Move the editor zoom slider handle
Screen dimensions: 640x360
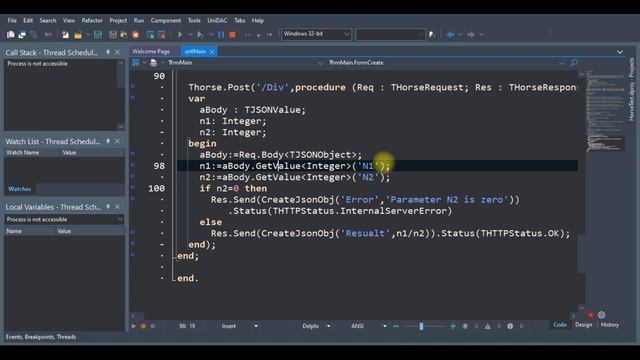[421, 326]
